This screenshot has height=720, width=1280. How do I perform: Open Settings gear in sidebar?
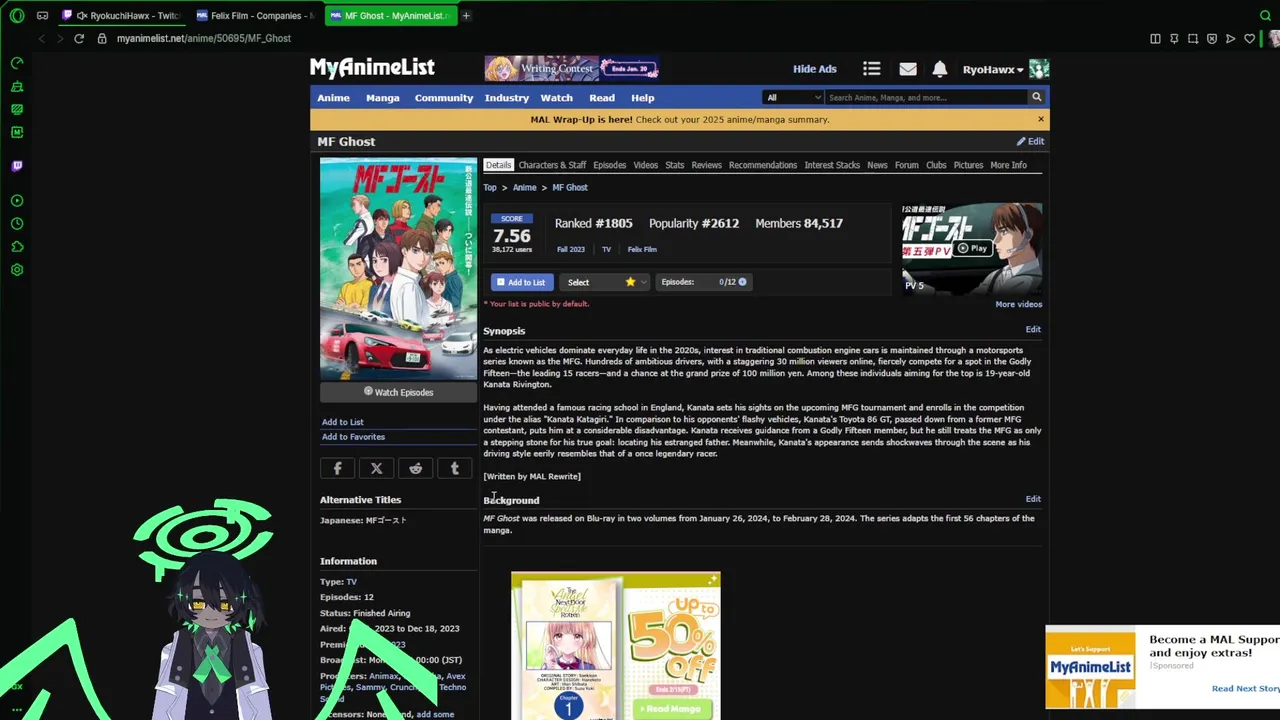pos(17,270)
